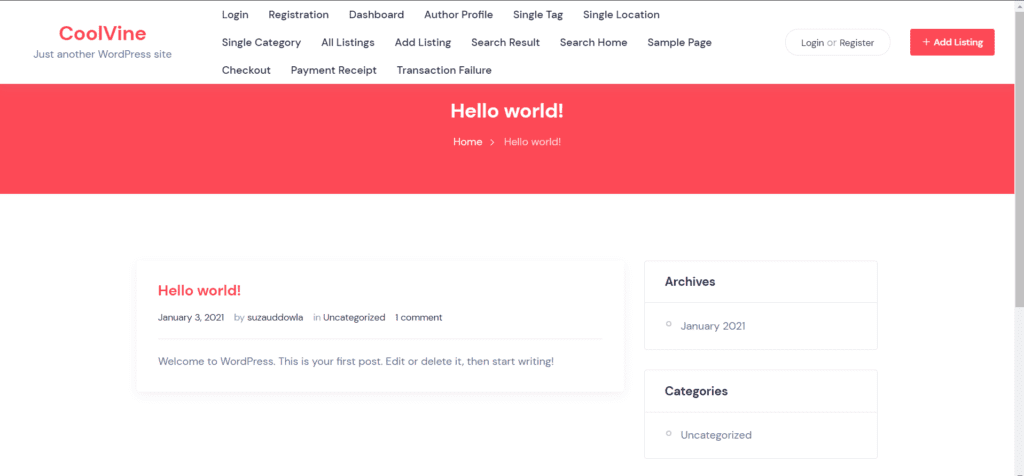The width and height of the screenshot is (1024, 476).
Task: Open Uncategorized in Categories widget
Action: tap(715, 435)
